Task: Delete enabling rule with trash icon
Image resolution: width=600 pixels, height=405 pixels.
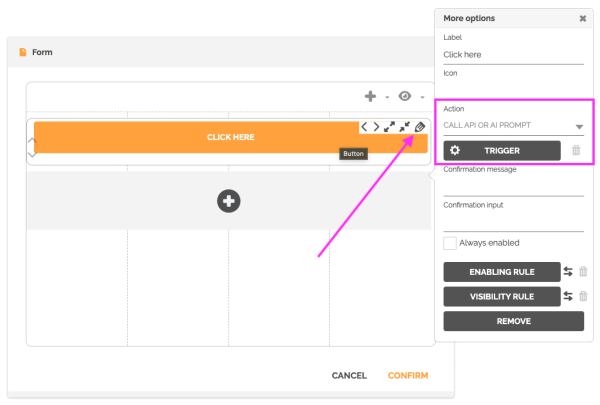Action: coord(583,271)
